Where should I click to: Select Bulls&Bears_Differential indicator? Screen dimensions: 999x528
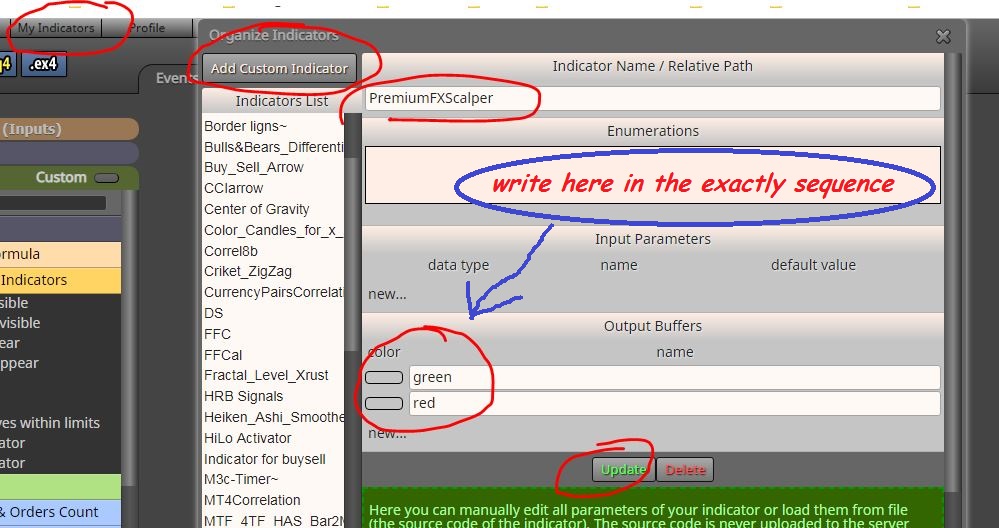273,147
